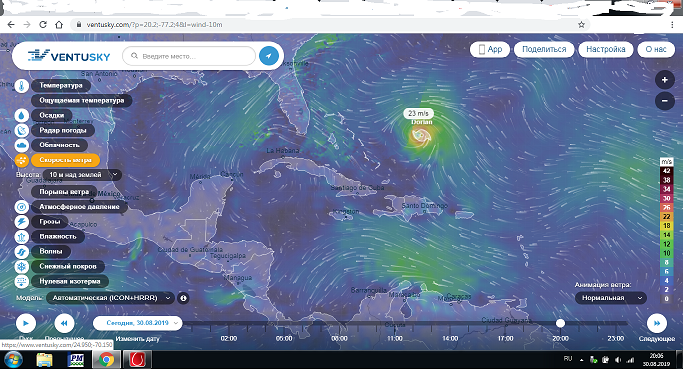Switch layer to Радар погоды
The image size is (683, 384).
point(63,130)
